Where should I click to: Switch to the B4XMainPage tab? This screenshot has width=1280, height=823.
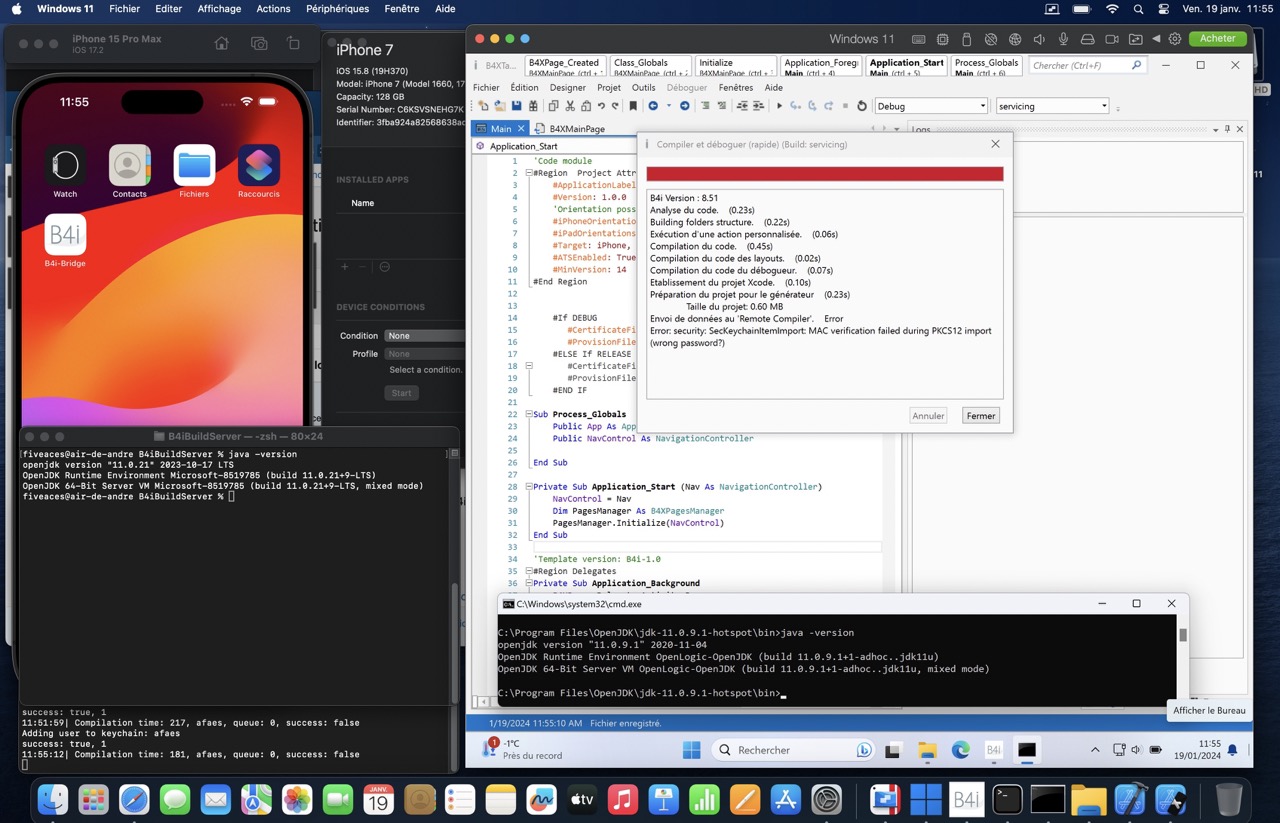point(576,129)
